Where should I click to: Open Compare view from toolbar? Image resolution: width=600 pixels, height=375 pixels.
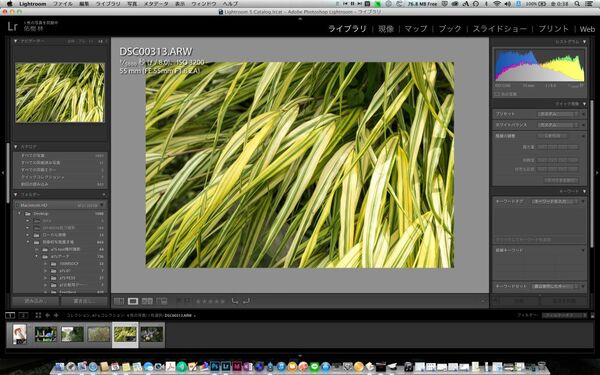tap(147, 301)
